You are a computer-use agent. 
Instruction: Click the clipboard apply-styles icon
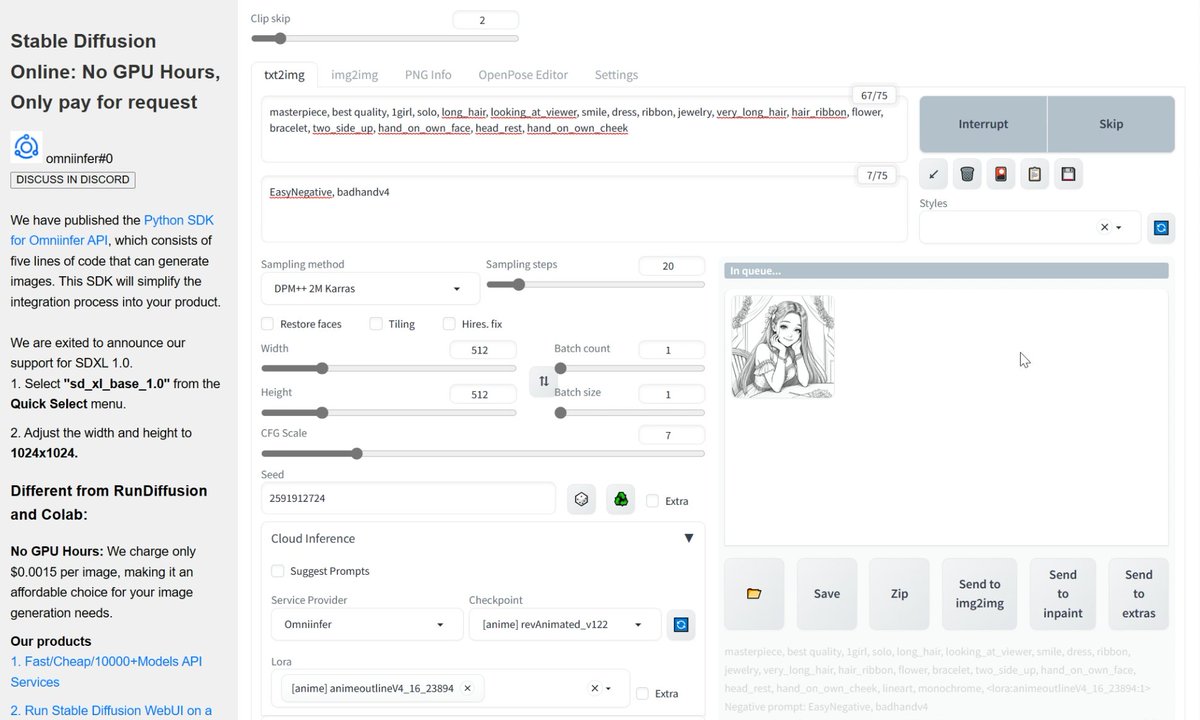(1035, 174)
